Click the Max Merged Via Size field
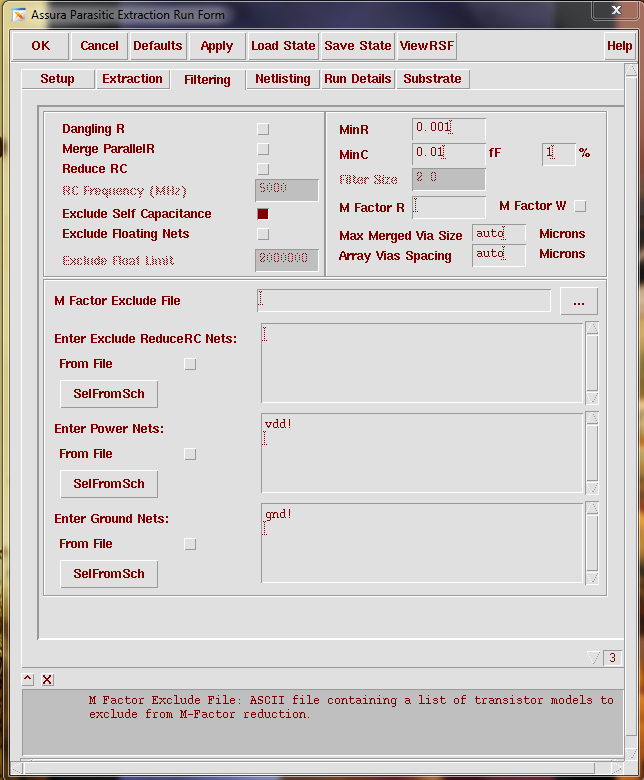This screenshot has width=644, height=780. click(x=499, y=233)
